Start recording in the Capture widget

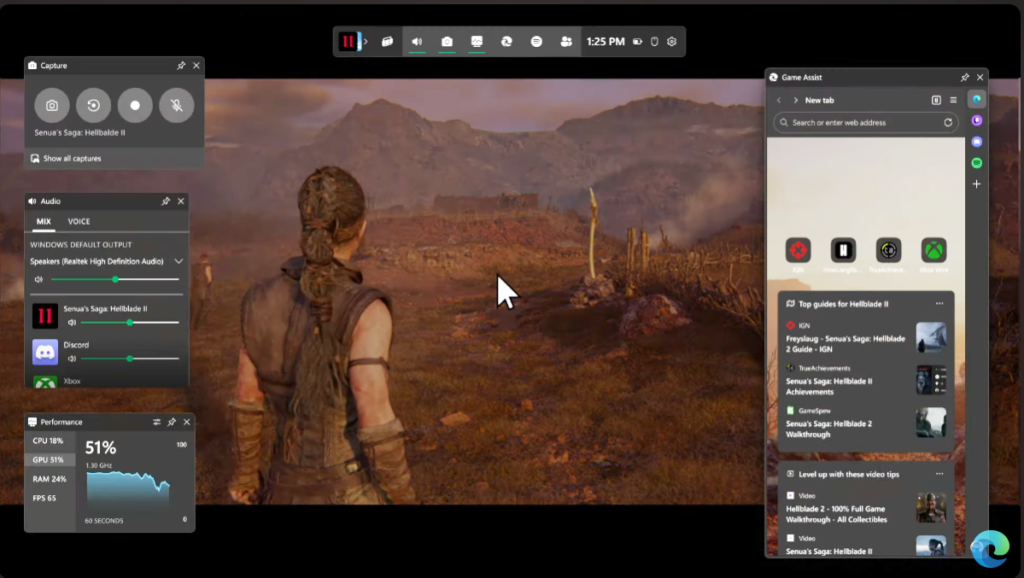pyautogui.click(x=135, y=105)
